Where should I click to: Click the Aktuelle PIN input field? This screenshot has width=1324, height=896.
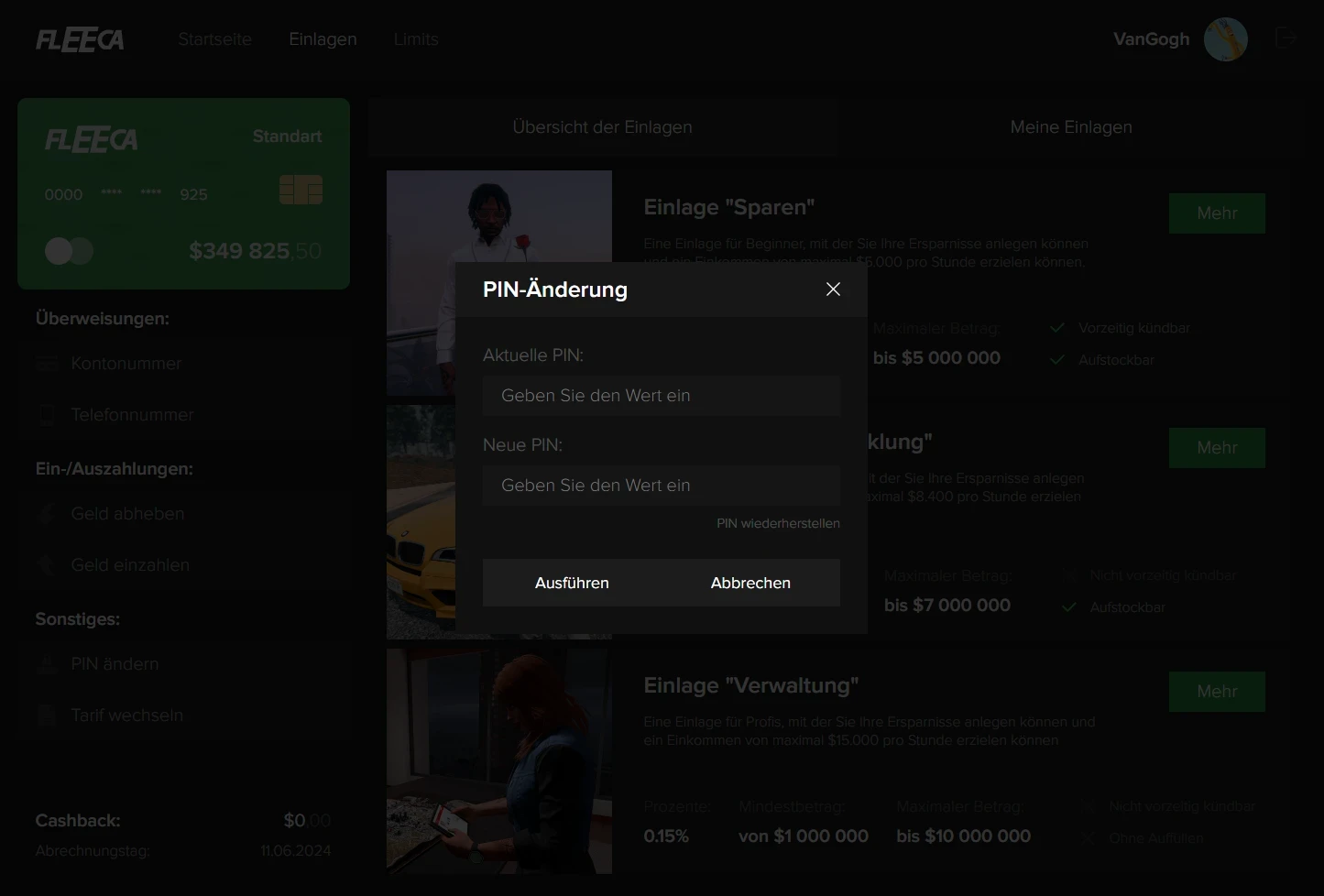point(661,396)
